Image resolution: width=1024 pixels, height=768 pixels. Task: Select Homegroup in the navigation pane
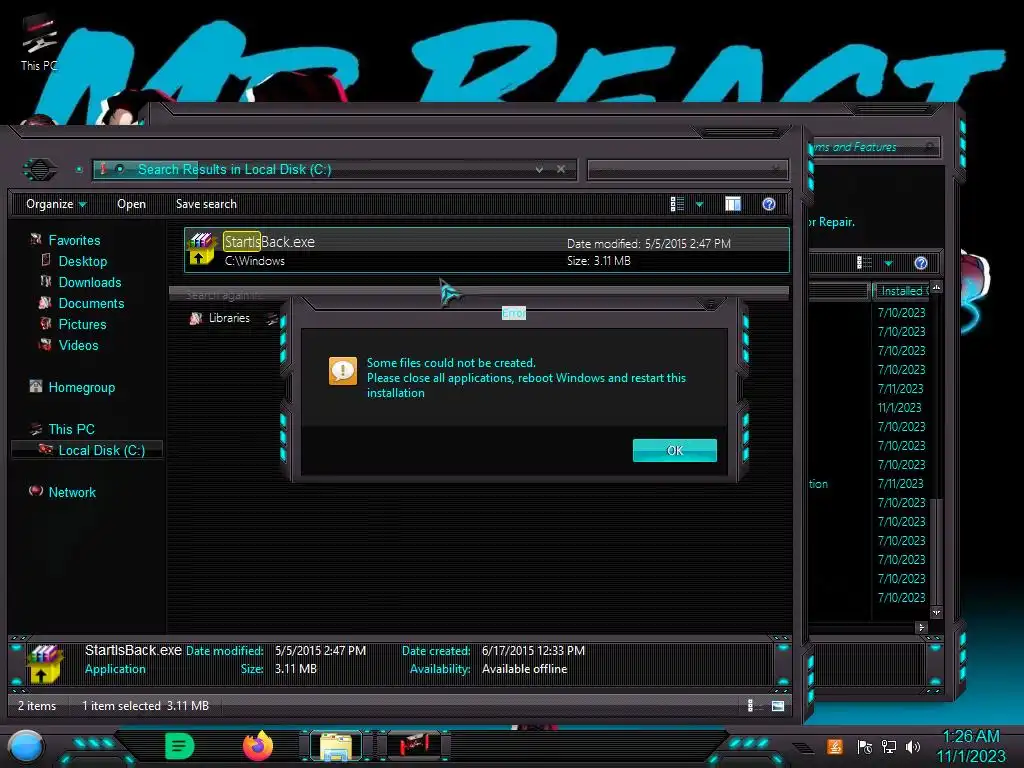pyautogui.click(x=82, y=387)
